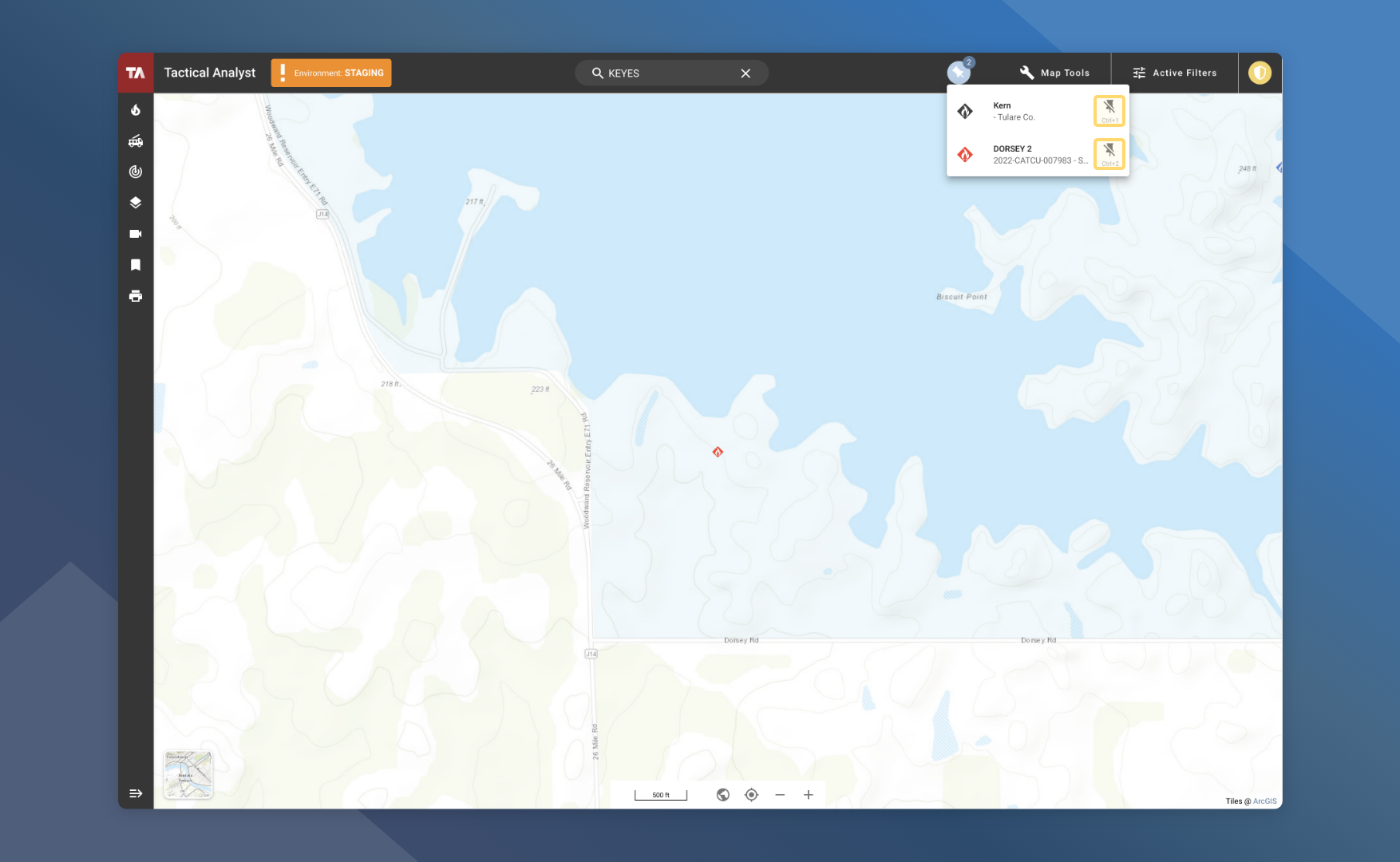Open the fire incidents panel in sidebar
Screen dimensions: 1400x862
pos(136,110)
